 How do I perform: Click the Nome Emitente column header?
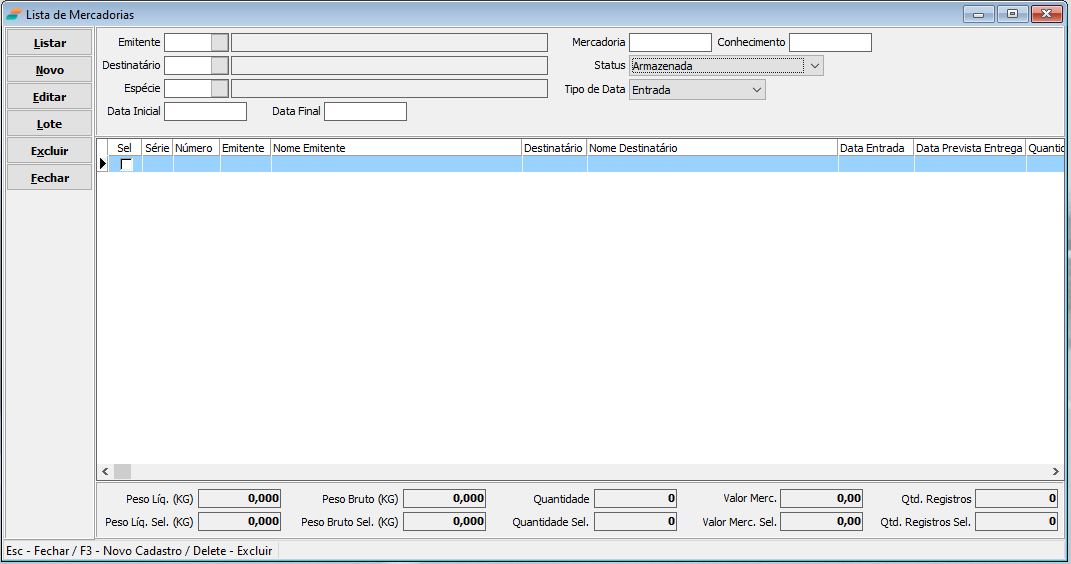396,148
